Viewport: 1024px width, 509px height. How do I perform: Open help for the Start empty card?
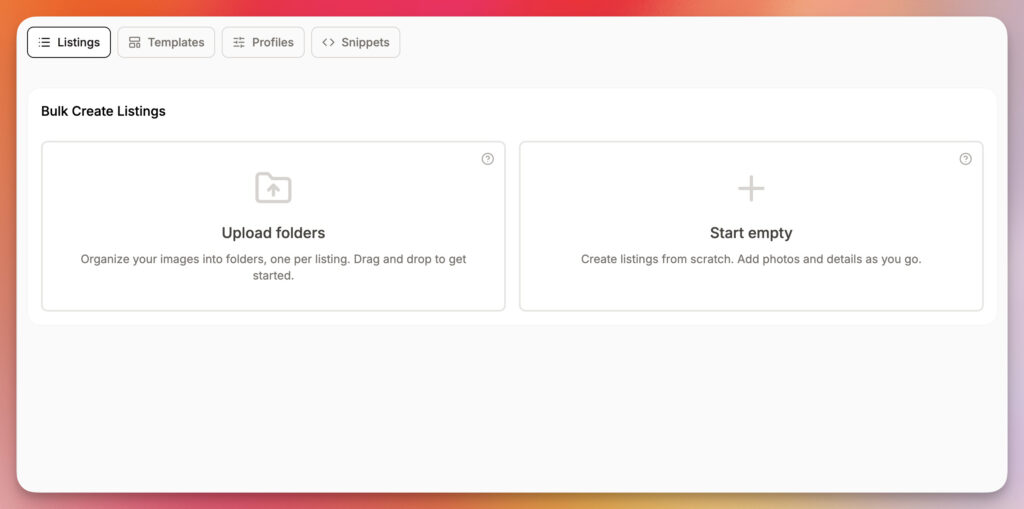tap(966, 159)
